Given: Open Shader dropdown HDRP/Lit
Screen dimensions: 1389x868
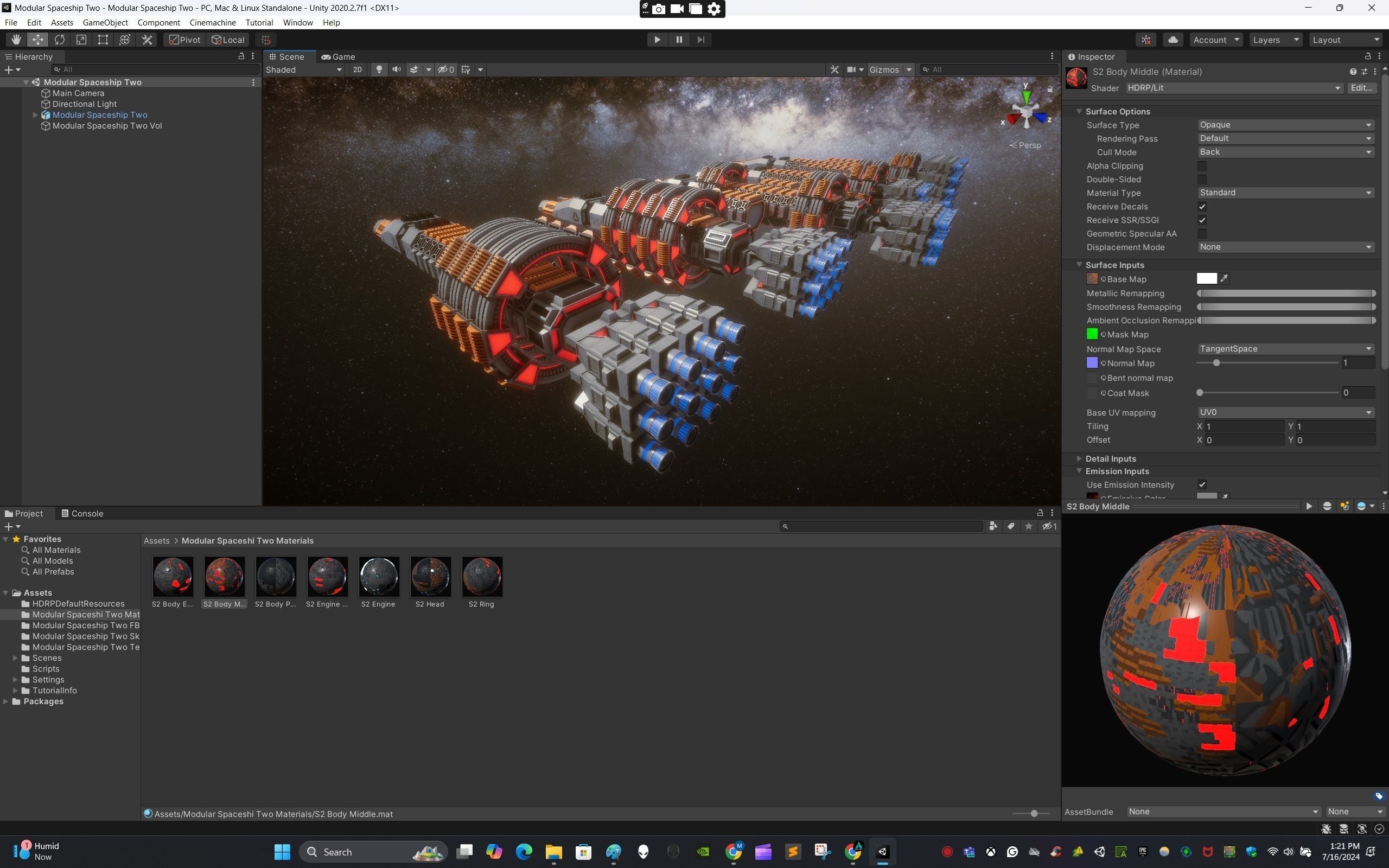Looking at the screenshot, I should point(1234,88).
